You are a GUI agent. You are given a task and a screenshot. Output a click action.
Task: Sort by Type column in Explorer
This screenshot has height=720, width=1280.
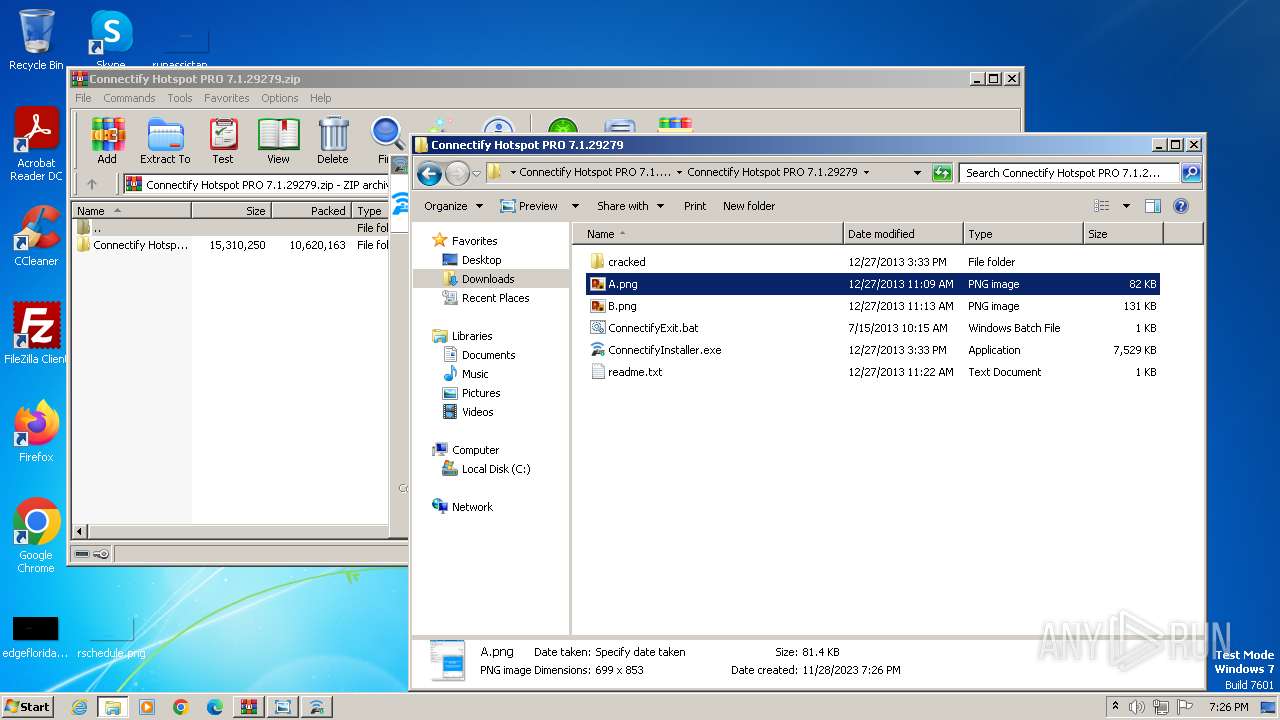pyautogui.click(x=1023, y=234)
